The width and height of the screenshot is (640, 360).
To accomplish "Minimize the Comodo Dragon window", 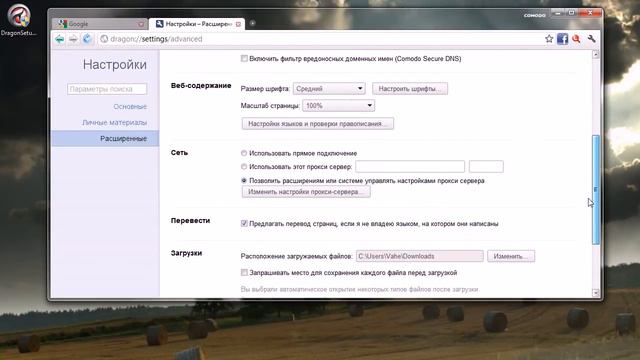I will pyautogui.click(x=558, y=13).
